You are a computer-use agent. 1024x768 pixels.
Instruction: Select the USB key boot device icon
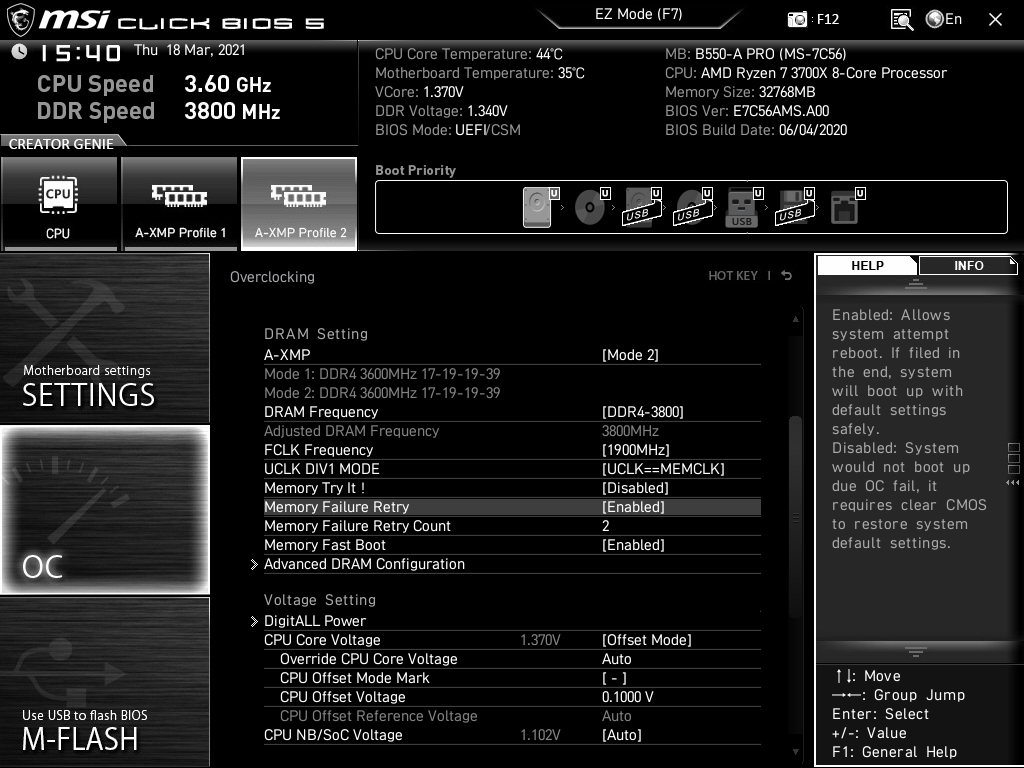pyautogui.click(x=743, y=207)
